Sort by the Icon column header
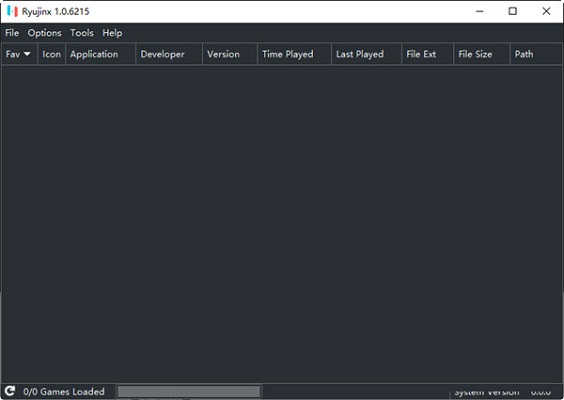This screenshot has width=564, height=400. tap(51, 54)
